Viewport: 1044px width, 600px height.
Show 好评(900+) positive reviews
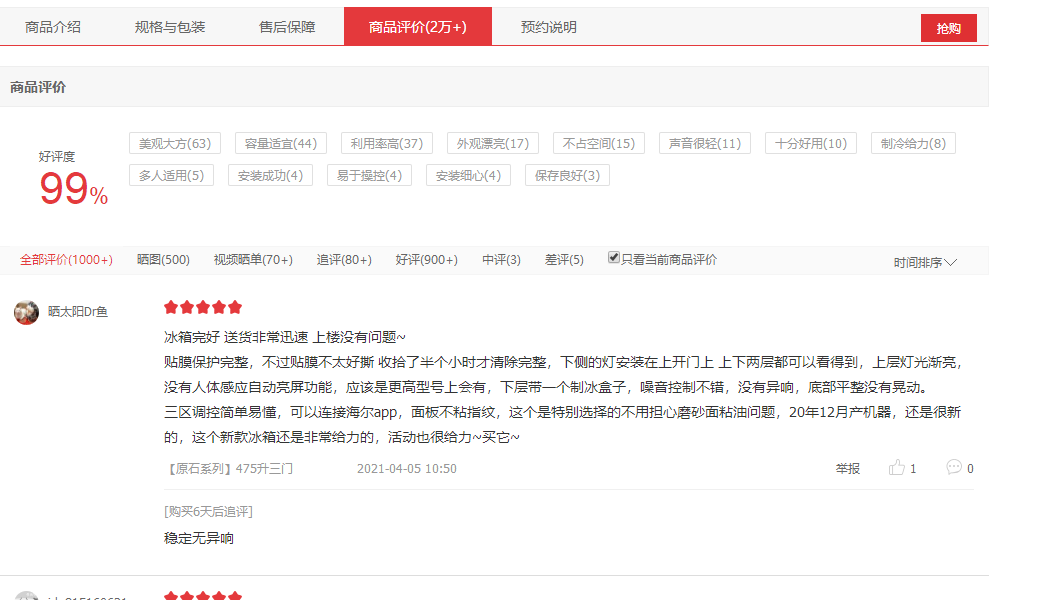pyautogui.click(x=426, y=260)
